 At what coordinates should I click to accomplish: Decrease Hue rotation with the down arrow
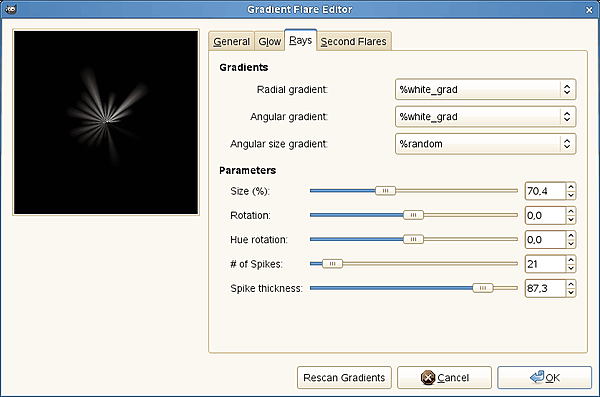pos(571,244)
